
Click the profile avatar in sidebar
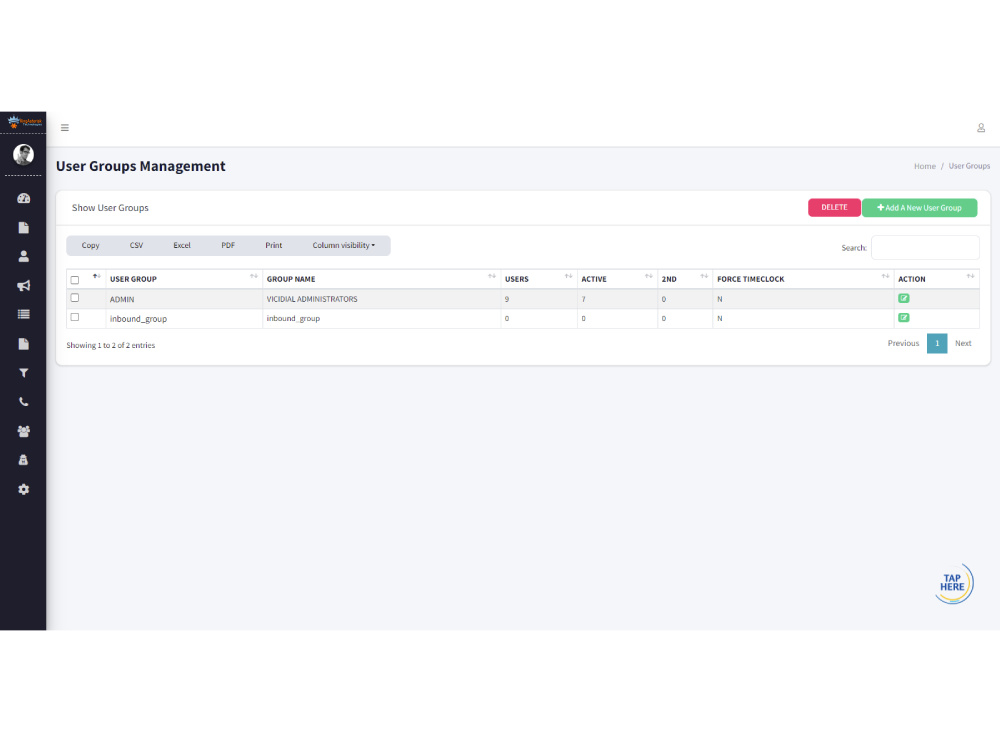pos(24,154)
